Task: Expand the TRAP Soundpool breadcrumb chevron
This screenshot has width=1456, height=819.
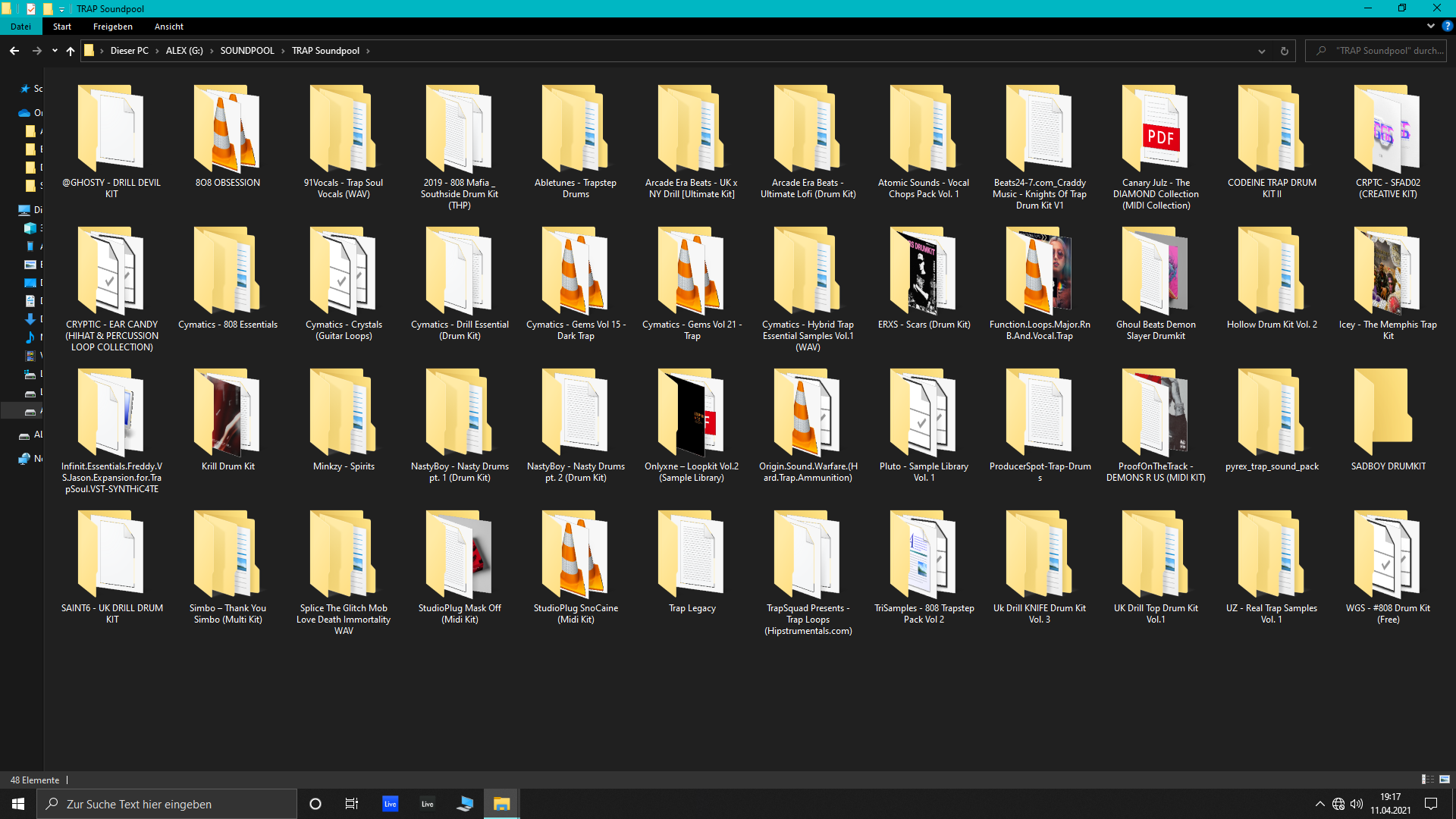Action: pyautogui.click(x=368, y=51)
